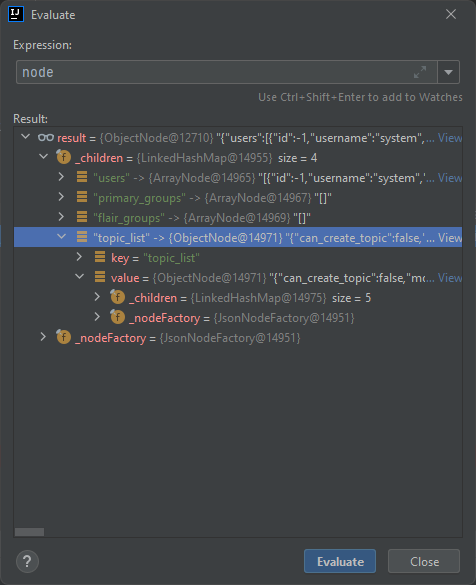Collapse the result ObjectNode@12710 root node
Screen dimensions: 476x585
pos(25,137)
